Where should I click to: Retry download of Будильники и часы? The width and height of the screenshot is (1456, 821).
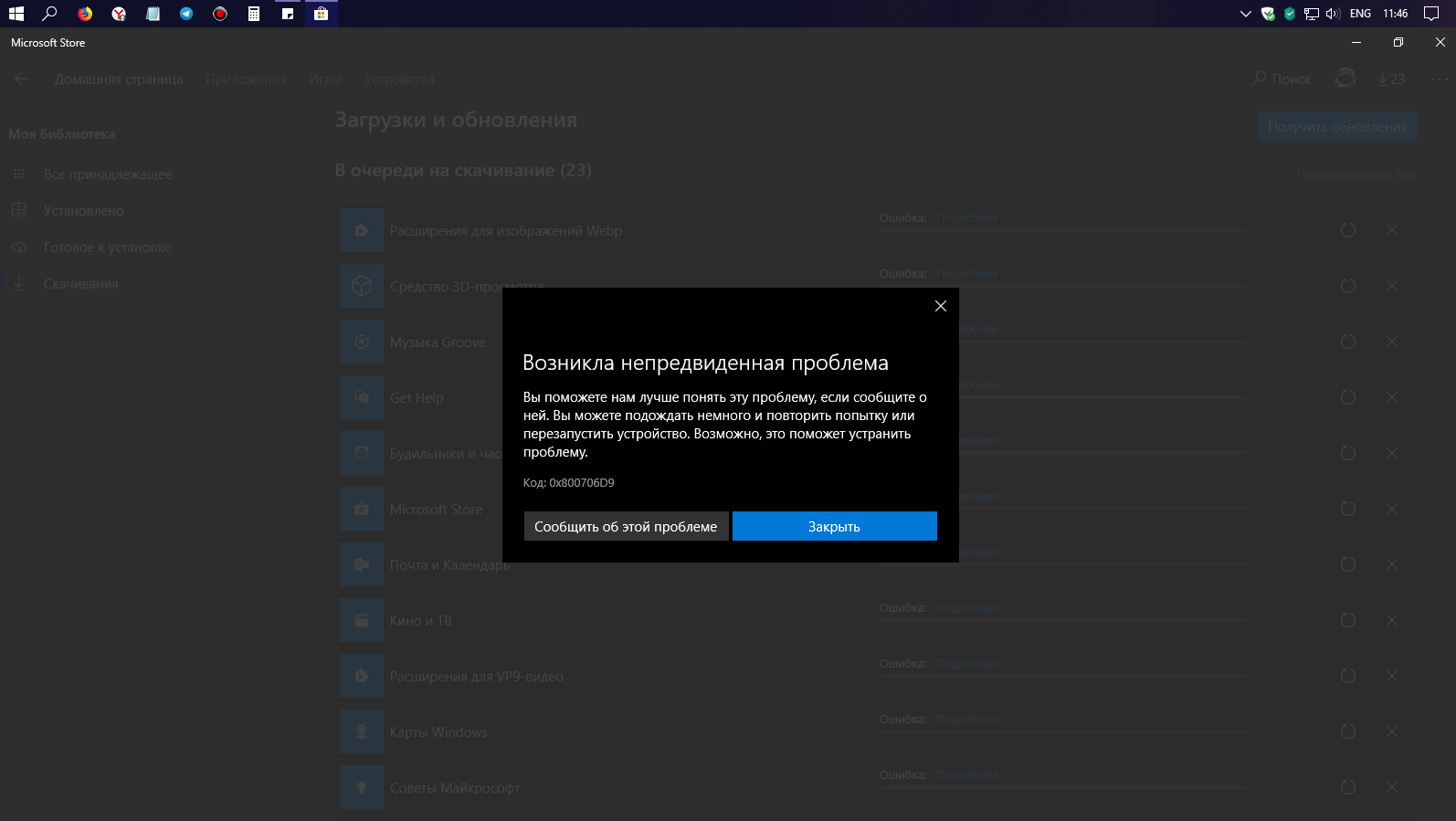(x=1347, y=453)
